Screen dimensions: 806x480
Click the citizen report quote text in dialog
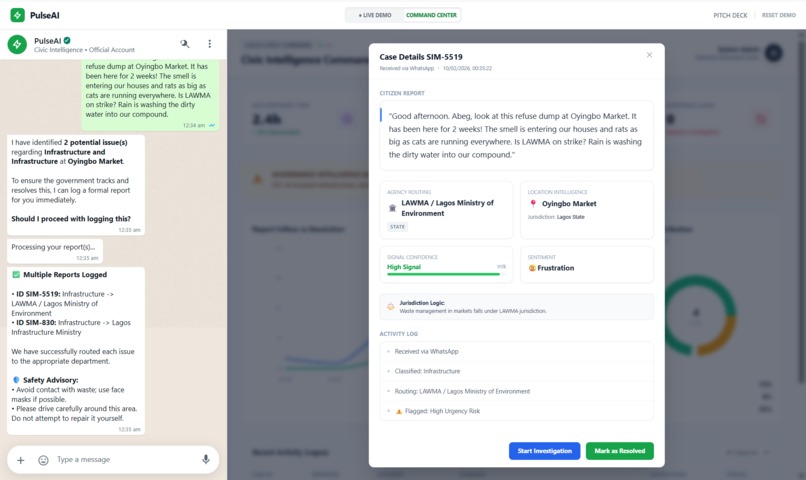point(515,135)
